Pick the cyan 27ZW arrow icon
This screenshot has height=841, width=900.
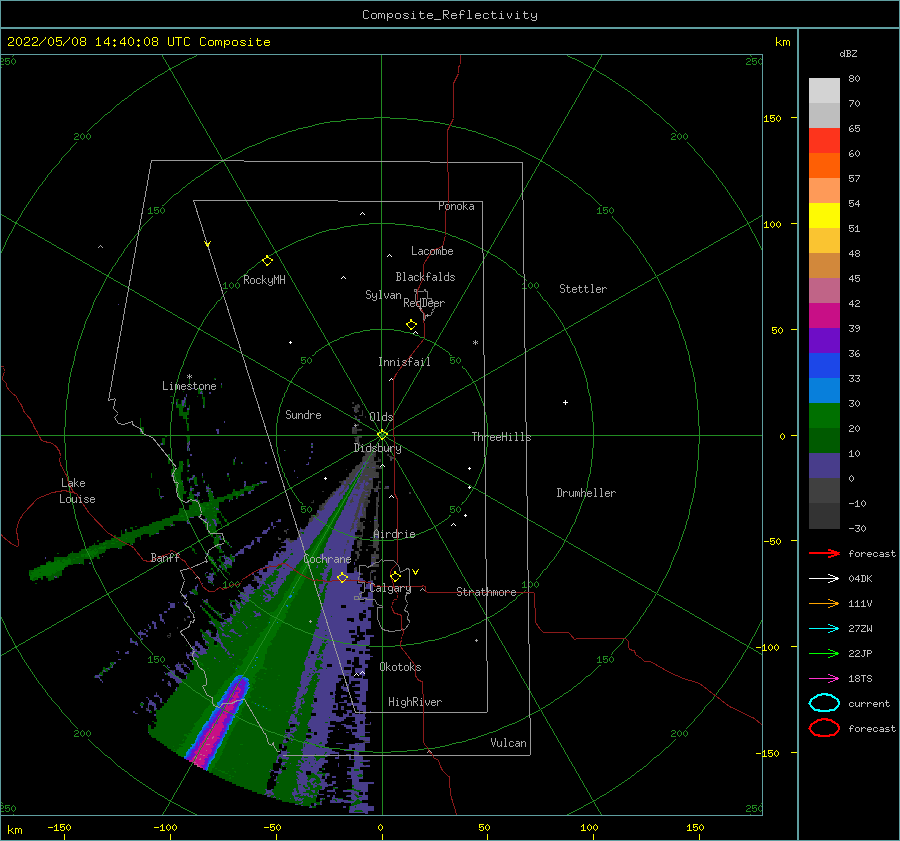coord(824,629)
